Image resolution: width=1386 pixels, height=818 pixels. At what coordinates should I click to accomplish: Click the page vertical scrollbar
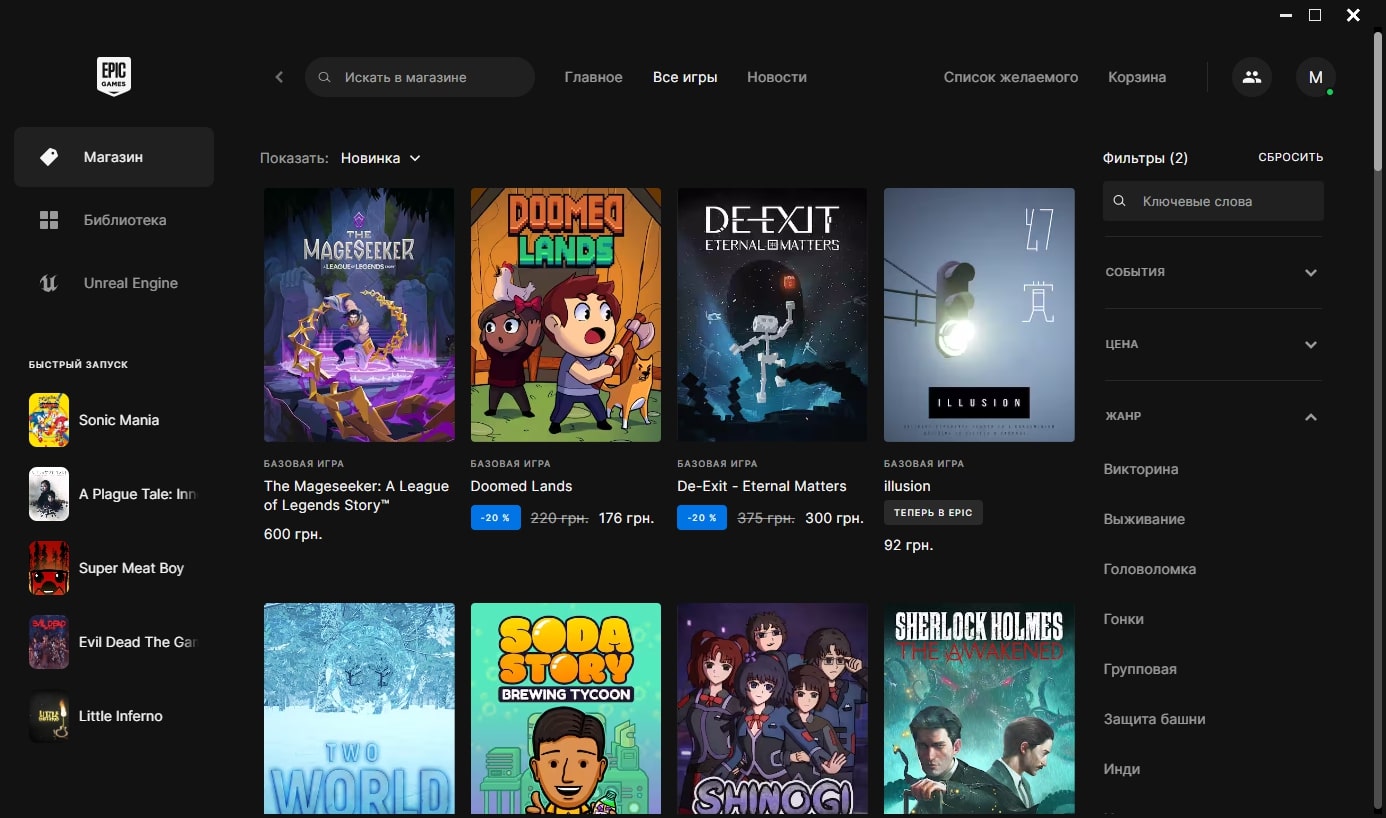tap(1379, 100)
